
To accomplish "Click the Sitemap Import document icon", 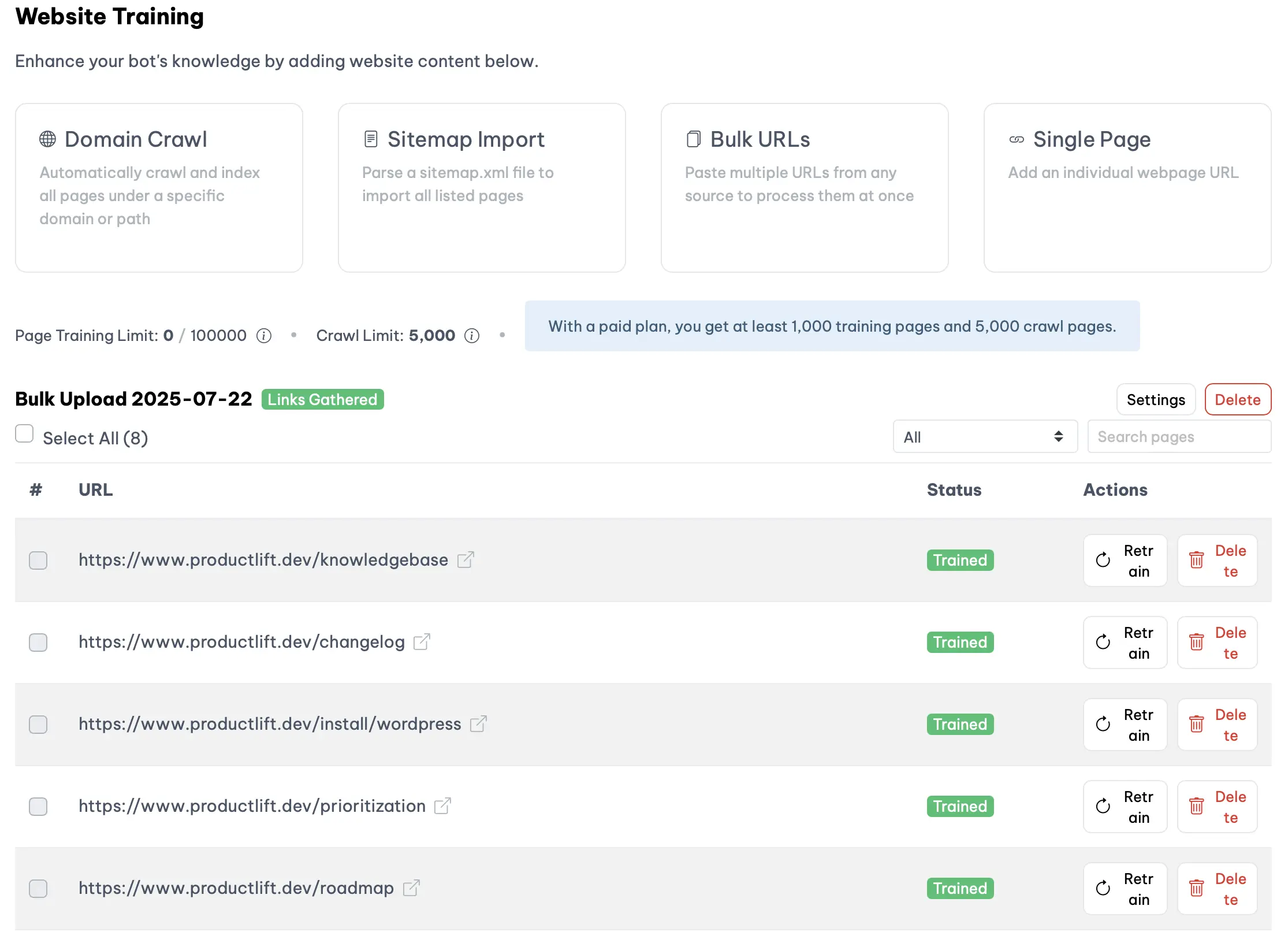I will [370, 139].
